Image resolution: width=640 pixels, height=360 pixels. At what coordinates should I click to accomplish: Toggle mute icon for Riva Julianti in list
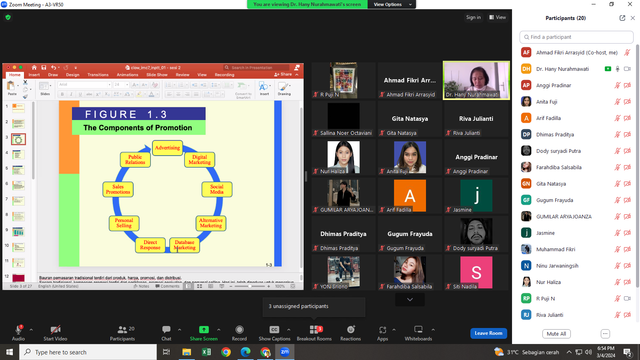[x=618, y=315]
